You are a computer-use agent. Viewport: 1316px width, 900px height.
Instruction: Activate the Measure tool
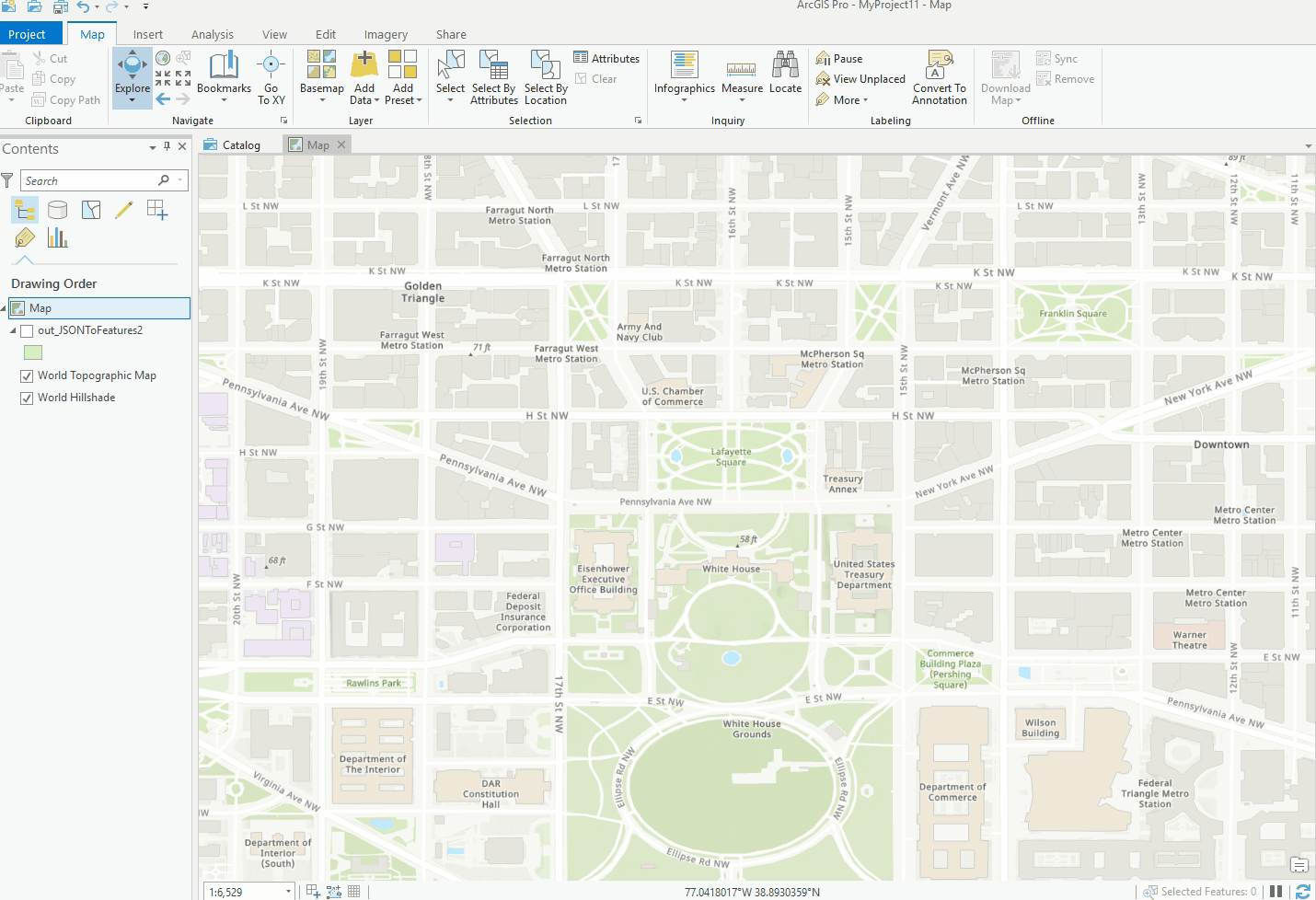click(x=742, y=76)
